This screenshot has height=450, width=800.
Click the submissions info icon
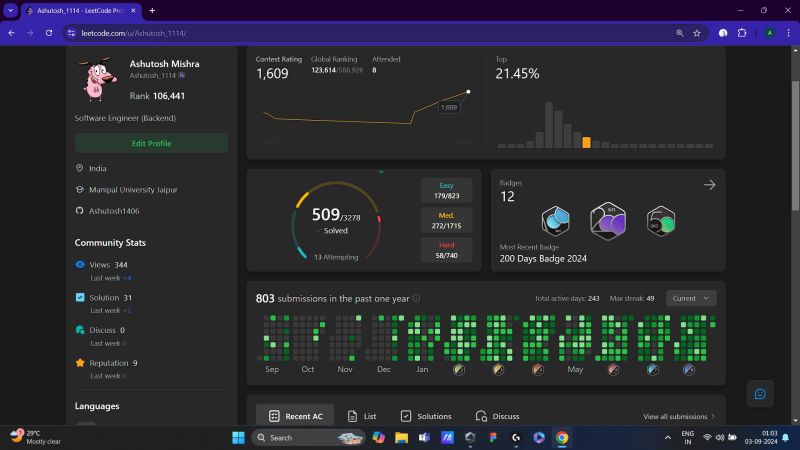(x=416, y=298)
